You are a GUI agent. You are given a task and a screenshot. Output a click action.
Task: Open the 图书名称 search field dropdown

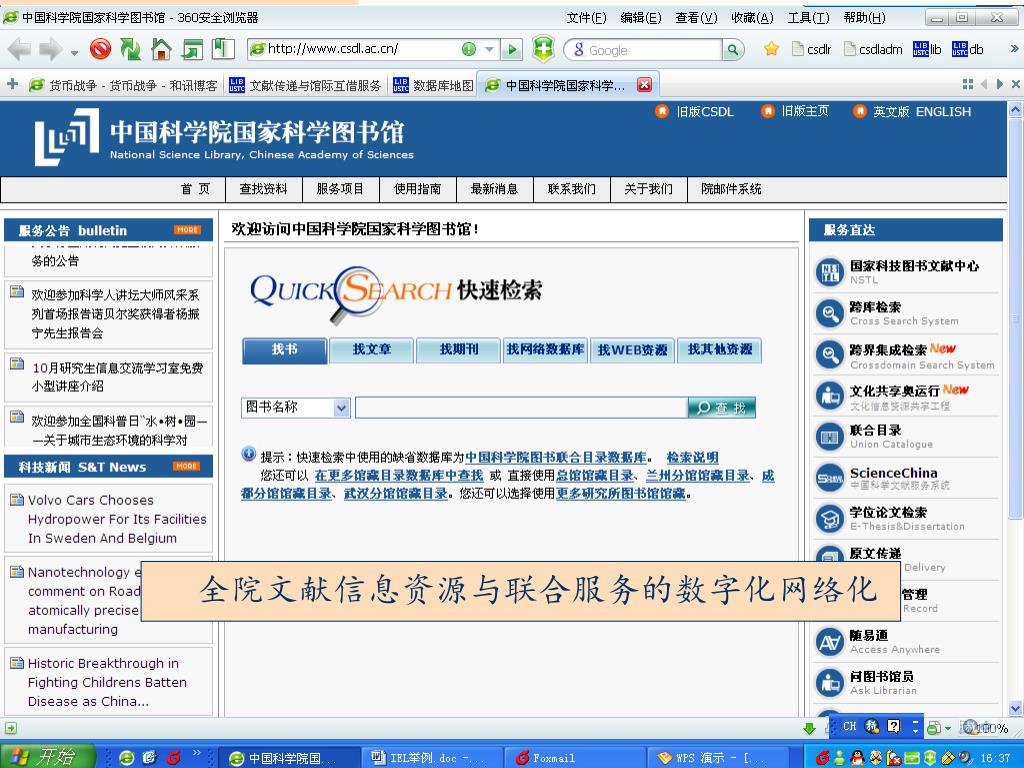pyautogui.click(x=342, y=408)
